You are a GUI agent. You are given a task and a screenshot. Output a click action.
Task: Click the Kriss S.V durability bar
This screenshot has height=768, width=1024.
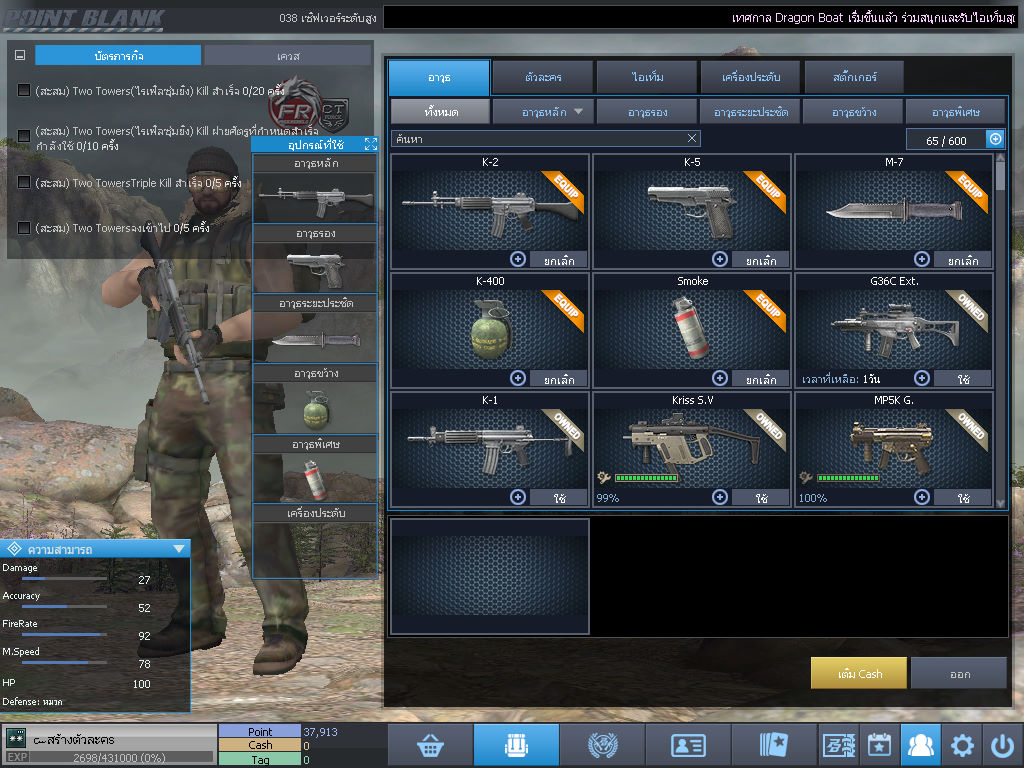click(x=646, y=478)
